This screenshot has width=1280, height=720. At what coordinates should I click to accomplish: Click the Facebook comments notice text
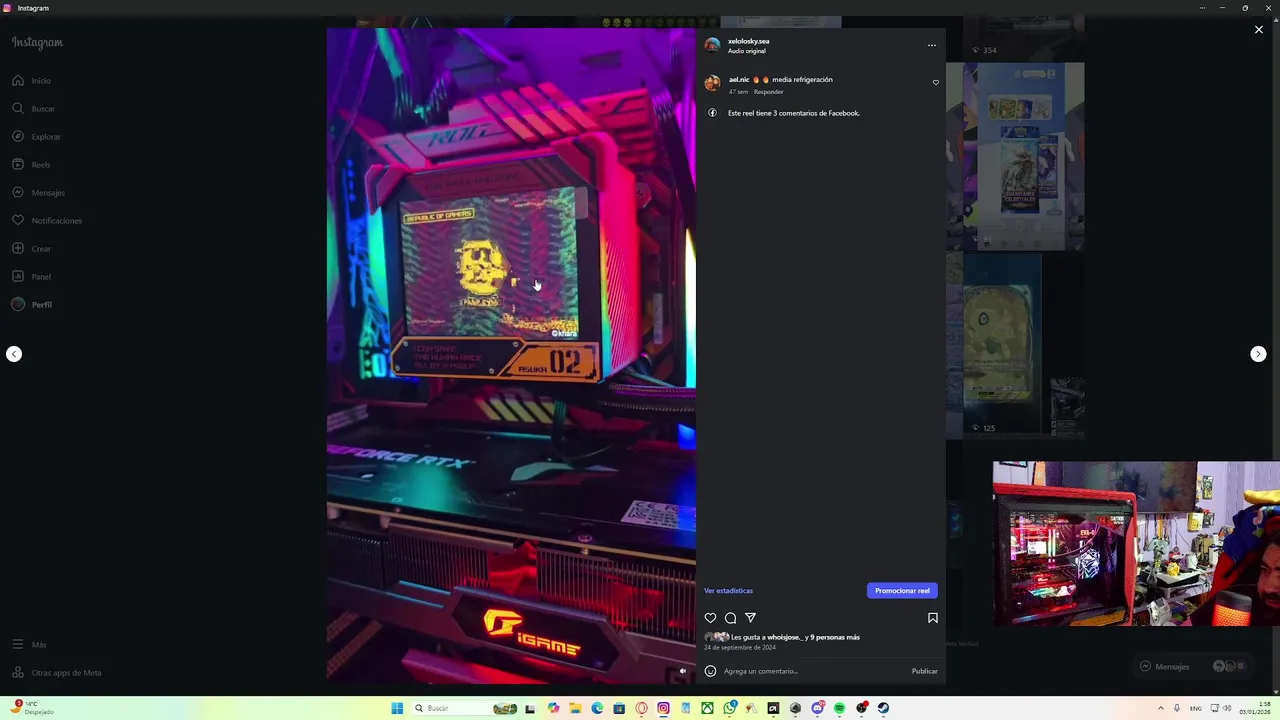(x=794, y=113)
